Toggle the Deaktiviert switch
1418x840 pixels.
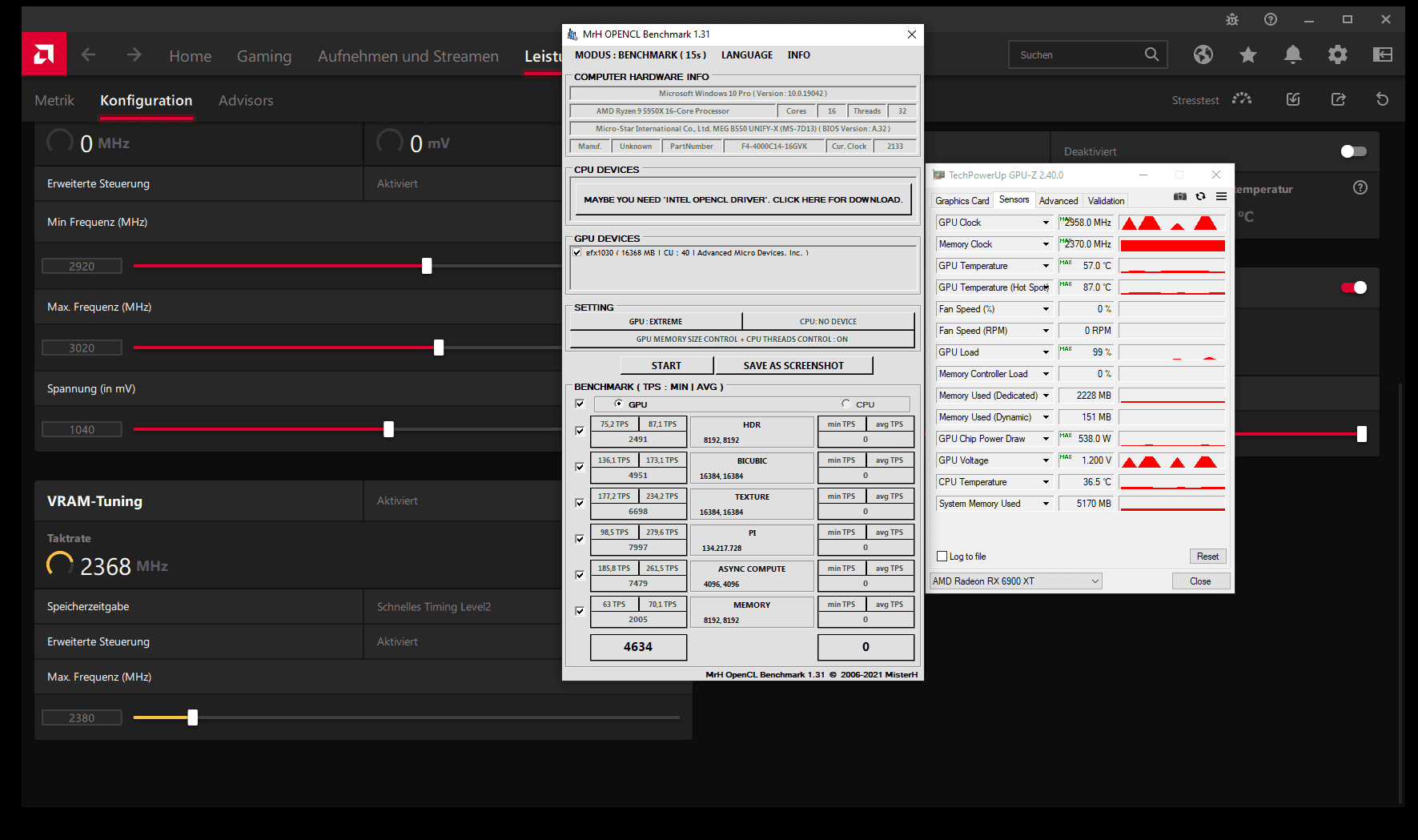click(x=1354, y=151)
